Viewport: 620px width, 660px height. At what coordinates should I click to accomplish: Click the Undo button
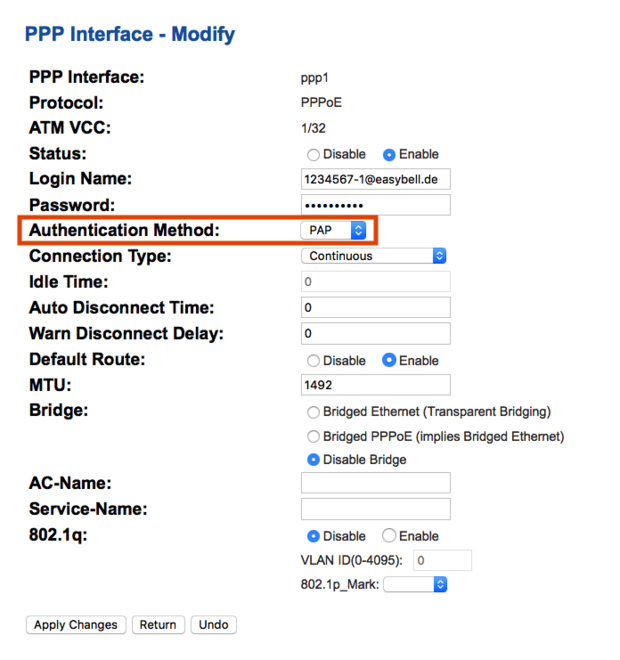point(213,625)
